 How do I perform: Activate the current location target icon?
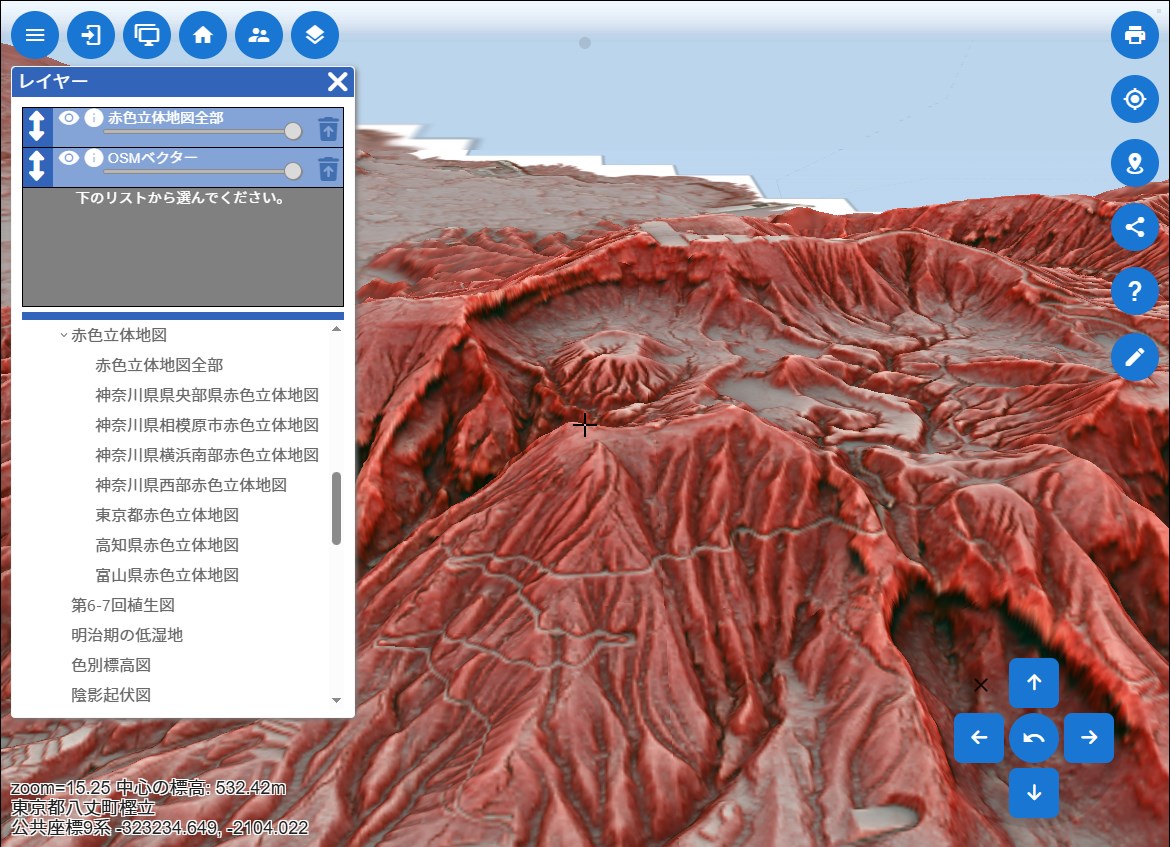point(1134,99)
